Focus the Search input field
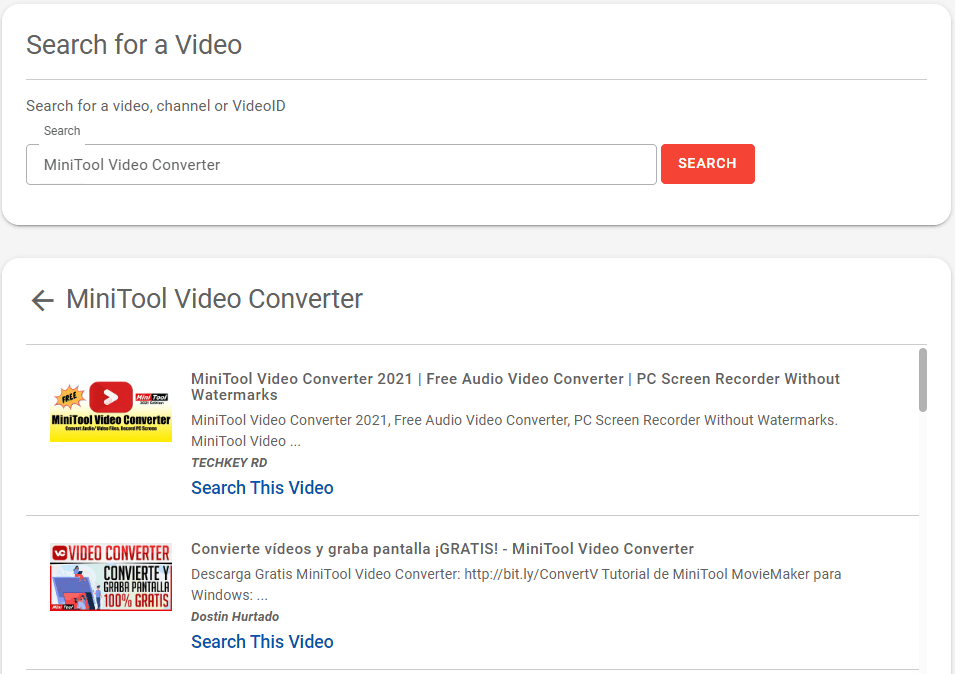The height and width of the screenshot is (674, 955). point(341,164)
